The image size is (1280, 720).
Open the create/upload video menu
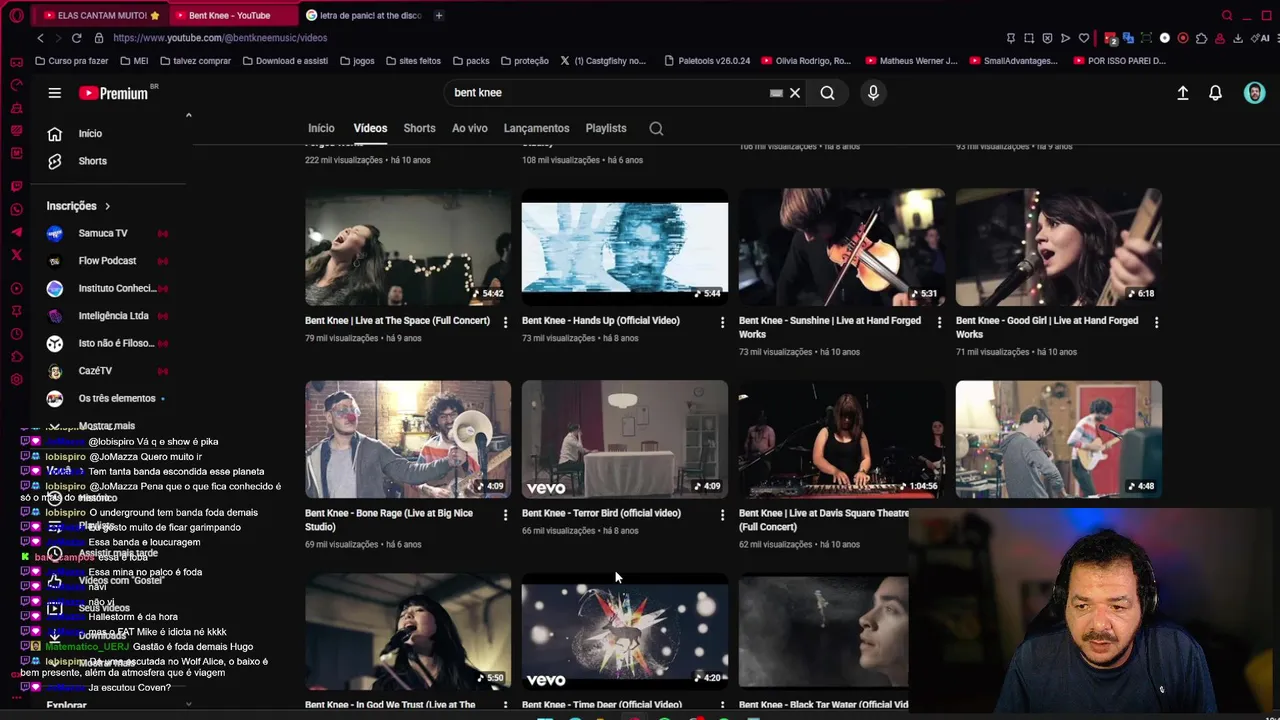pos(1182,93)
